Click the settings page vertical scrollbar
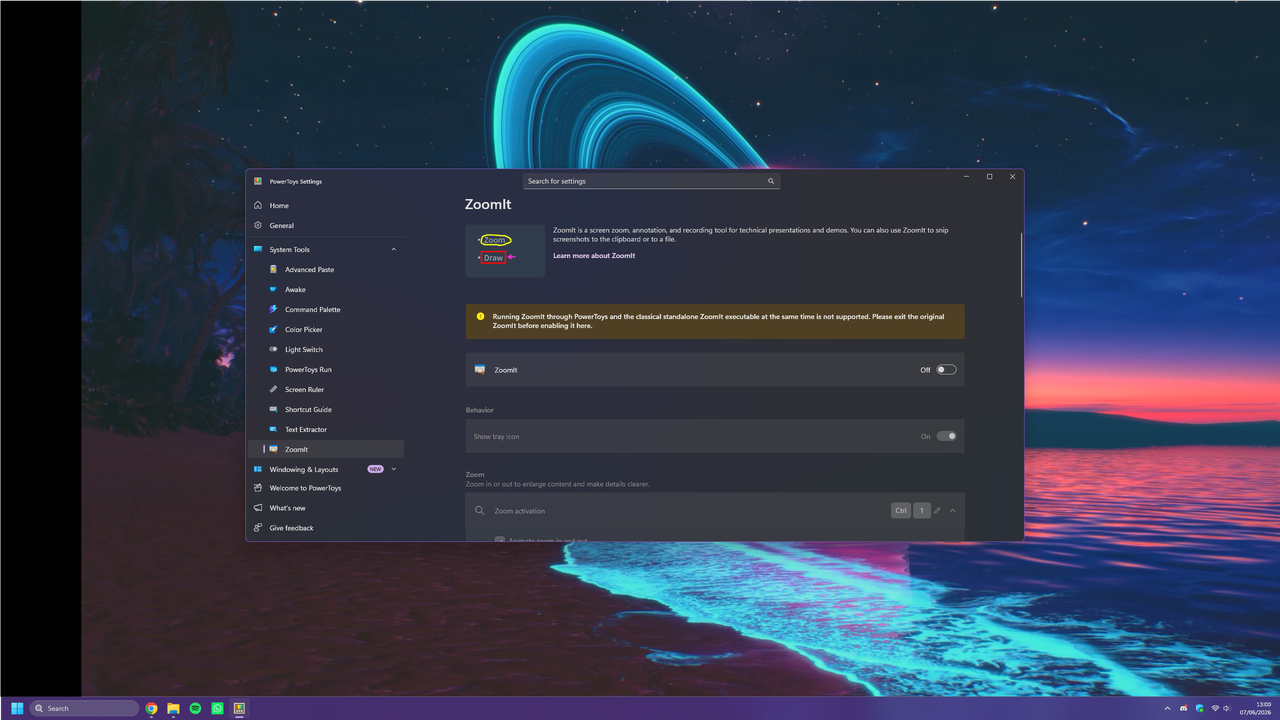The width and height of the screenshot is (1280, 720). click(x=1021, y=265)
